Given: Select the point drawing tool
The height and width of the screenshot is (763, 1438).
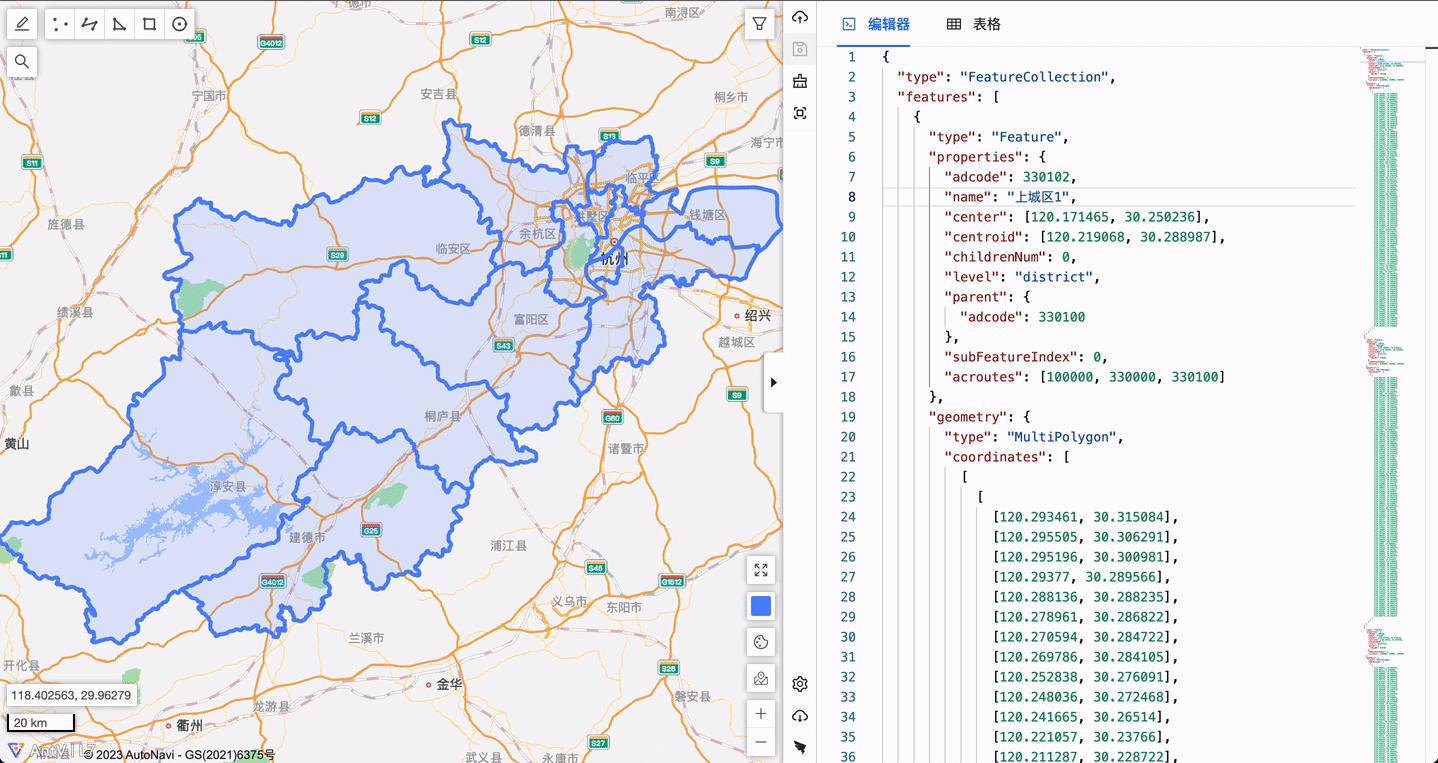Looking at the screenshot, I should [59, 23].
